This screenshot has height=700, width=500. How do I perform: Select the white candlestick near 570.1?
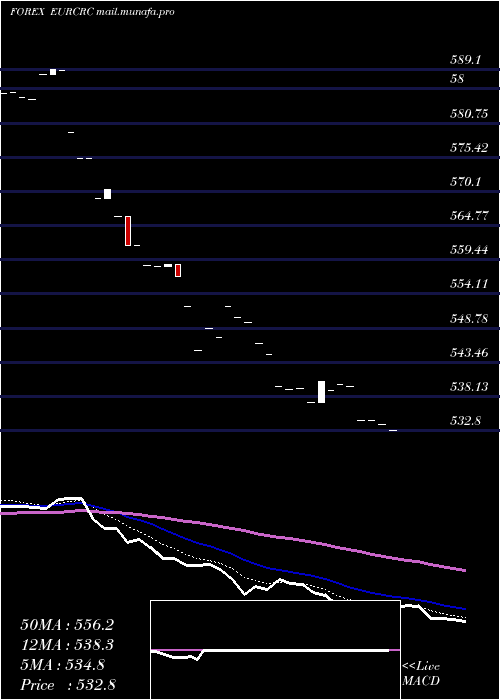pyautogui.click(x=108, y=194)
